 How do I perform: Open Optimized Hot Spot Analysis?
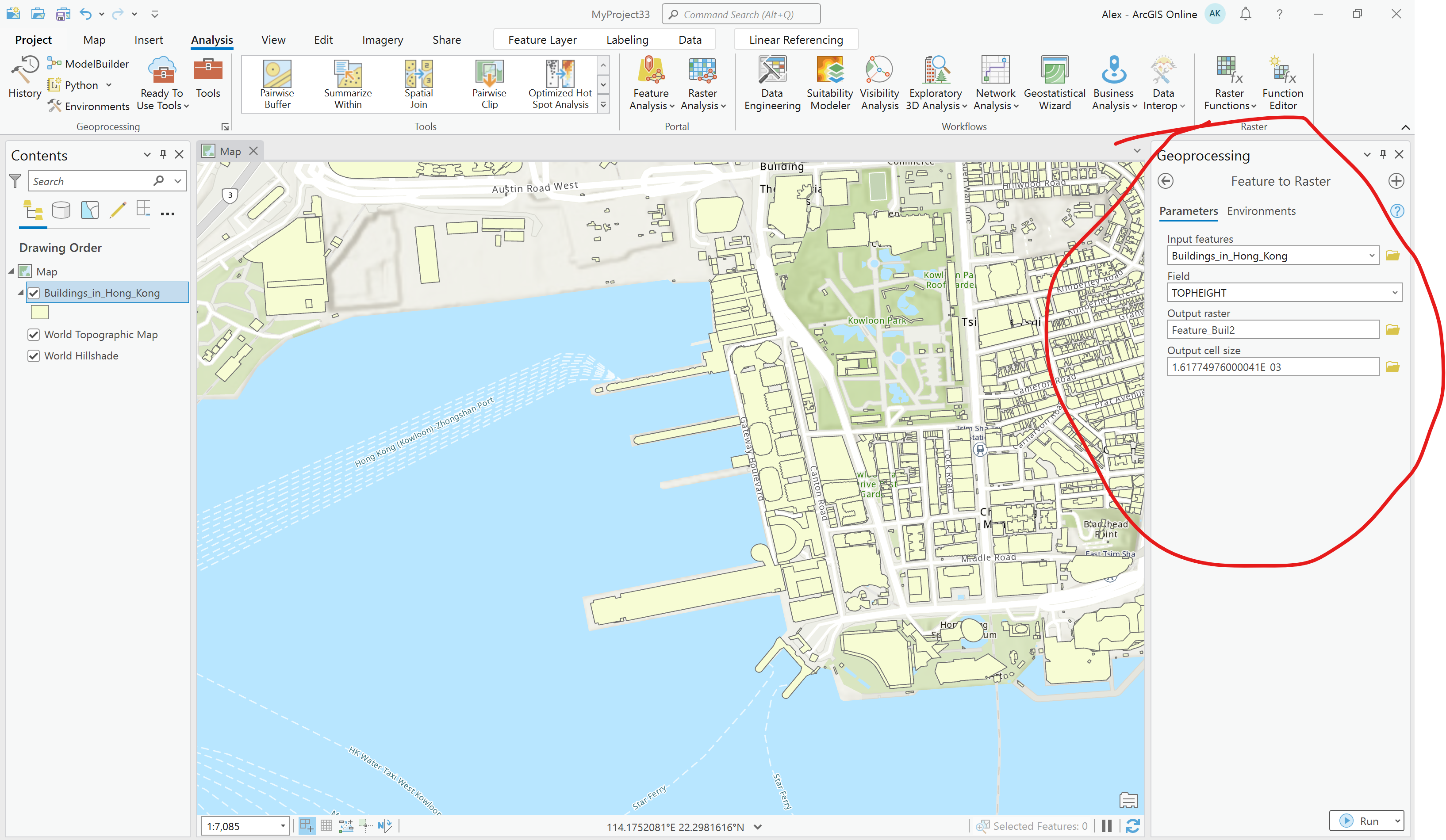pyautogui.click(x=560, y=83)
